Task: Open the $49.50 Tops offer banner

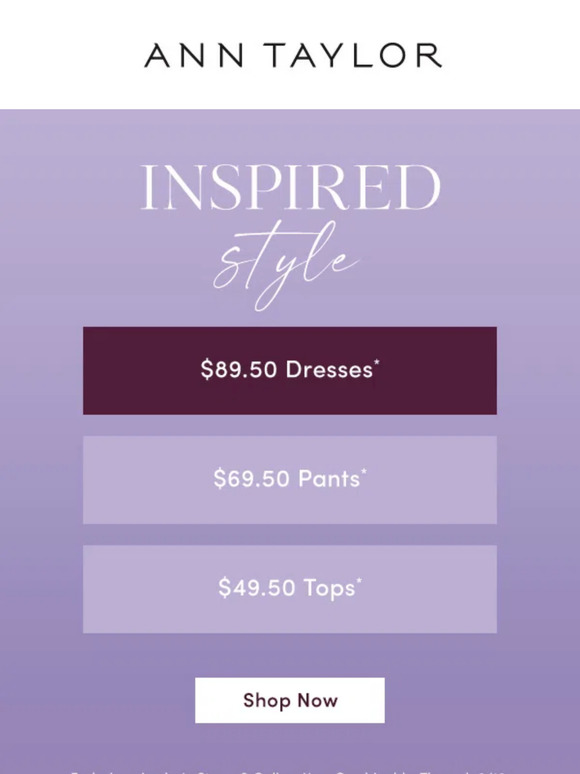Action: (x=290, y=589)
